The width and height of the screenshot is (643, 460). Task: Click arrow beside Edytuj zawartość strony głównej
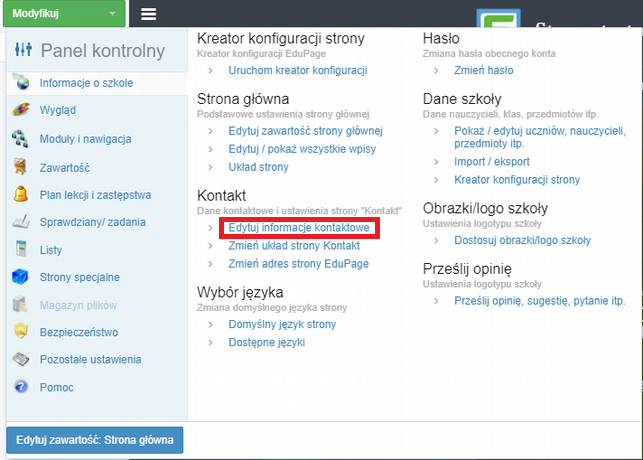[x=210, y=131]
